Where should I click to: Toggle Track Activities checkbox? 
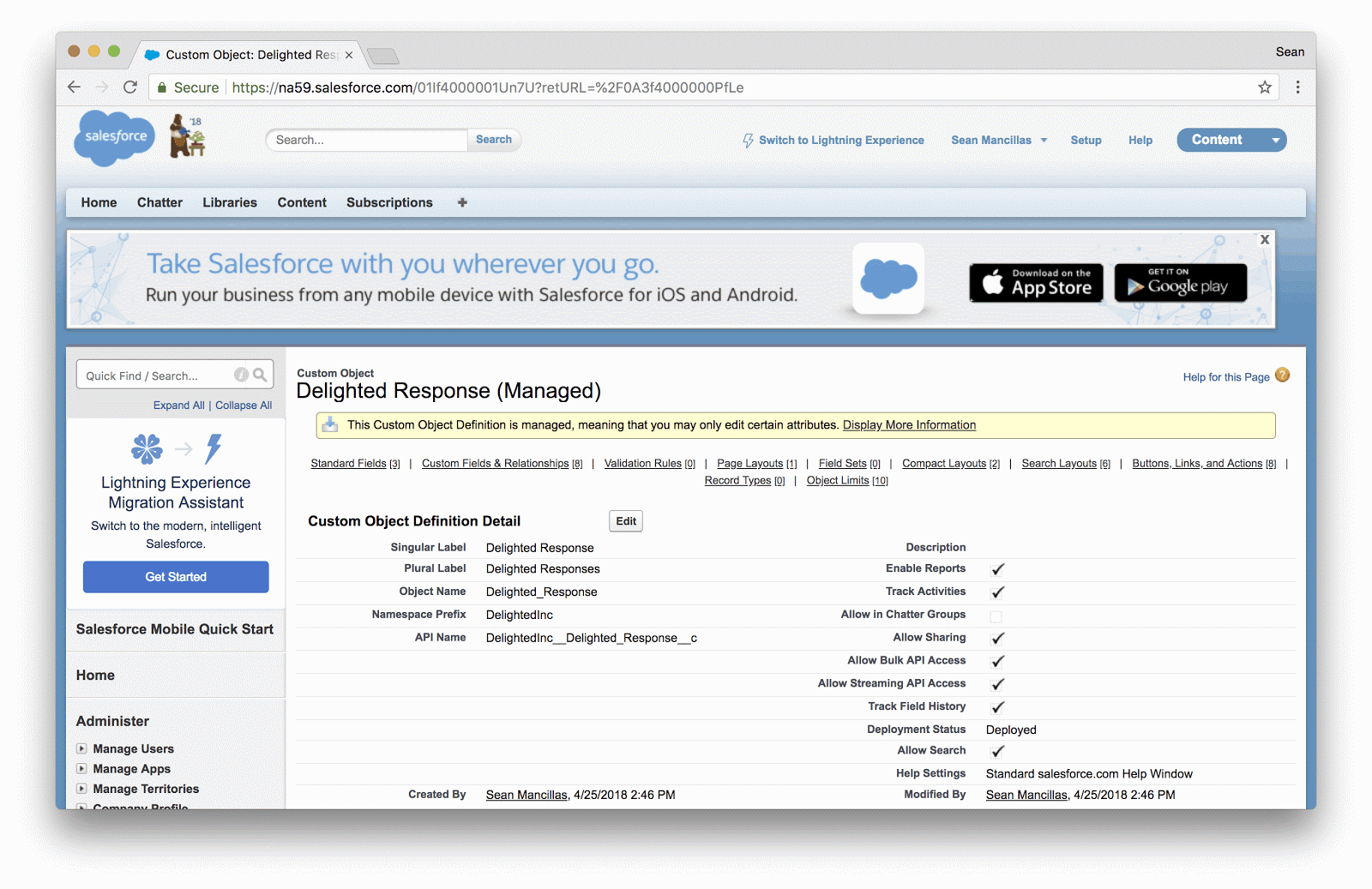(997, 592)
